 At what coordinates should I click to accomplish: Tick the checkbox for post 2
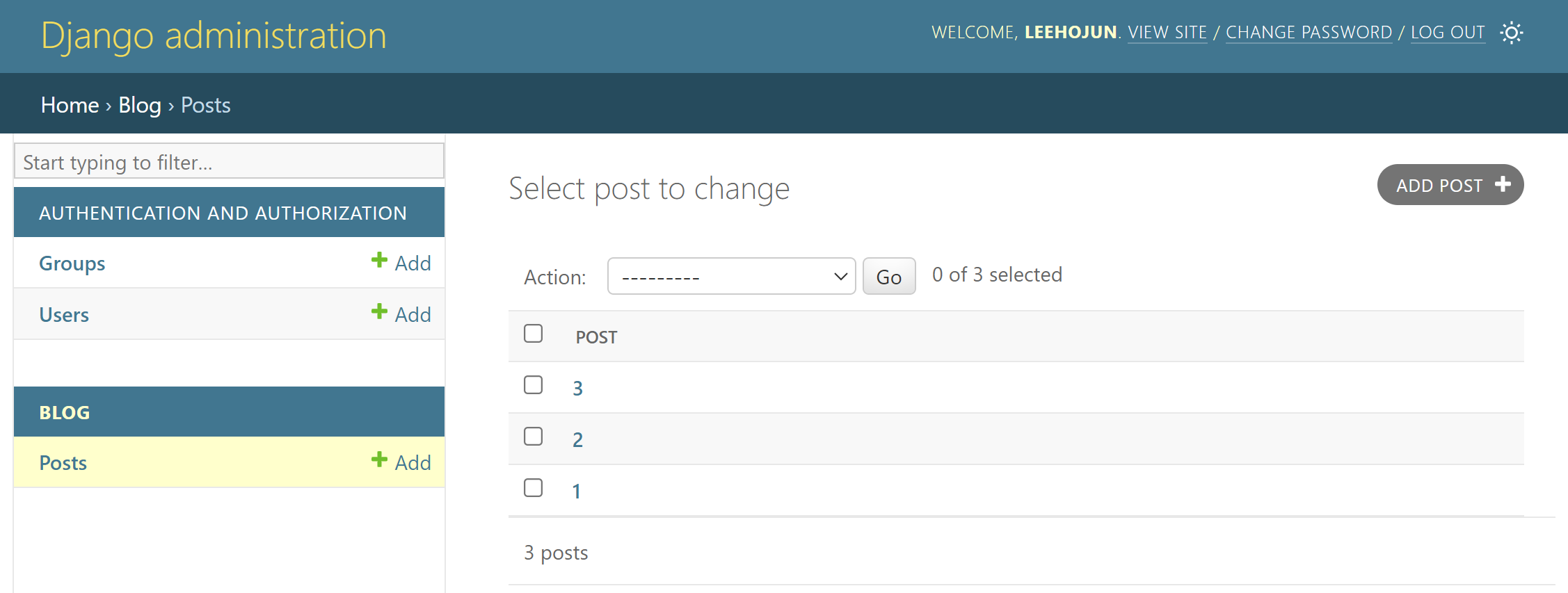(x=534, y=436)
